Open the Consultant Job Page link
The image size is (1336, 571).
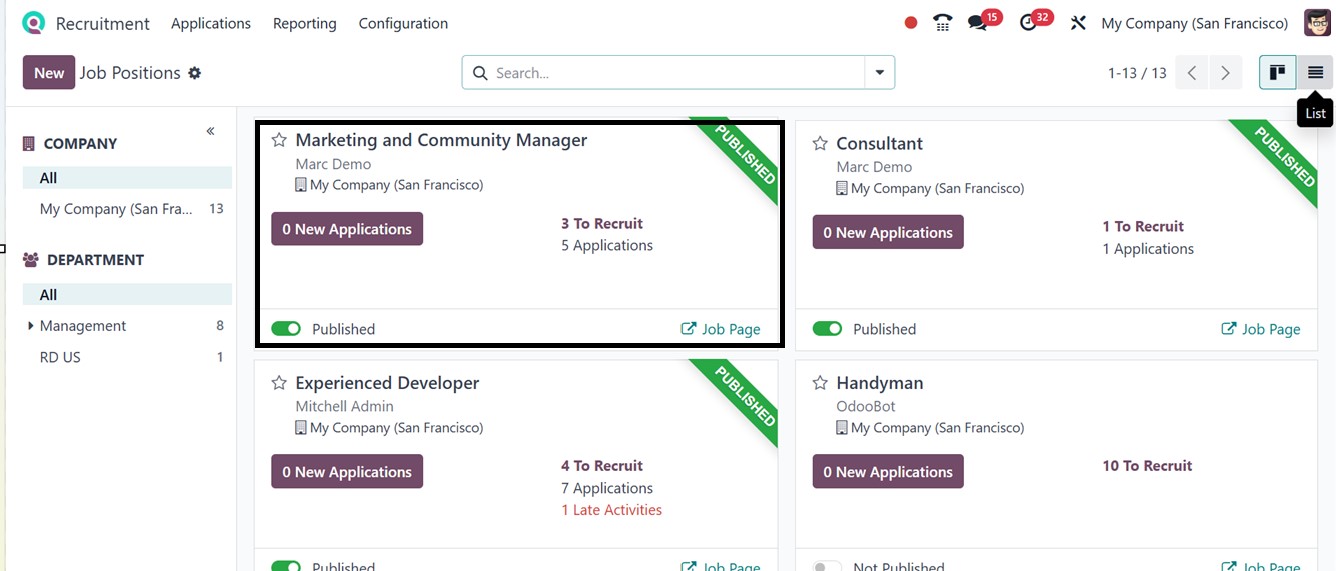click(1261, 329)
